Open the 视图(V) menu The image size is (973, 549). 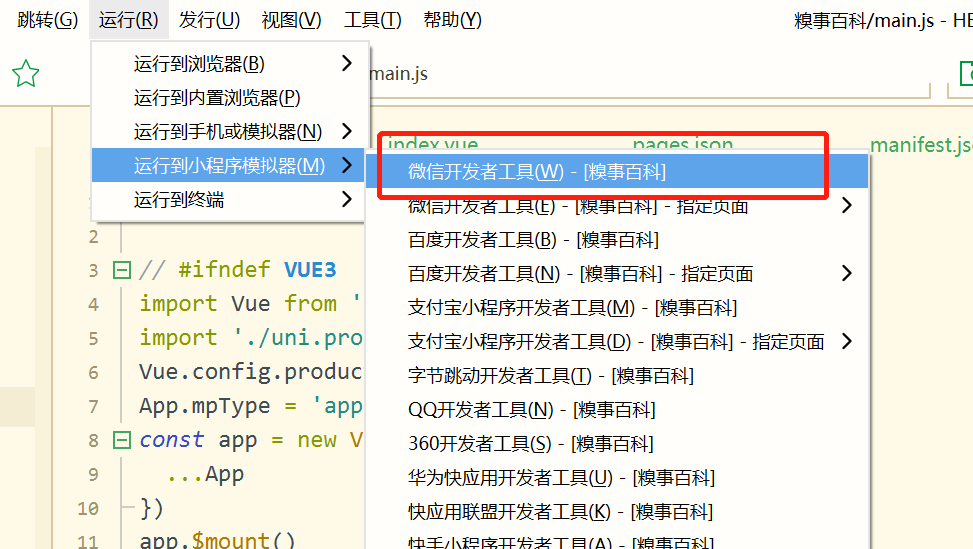291,20
